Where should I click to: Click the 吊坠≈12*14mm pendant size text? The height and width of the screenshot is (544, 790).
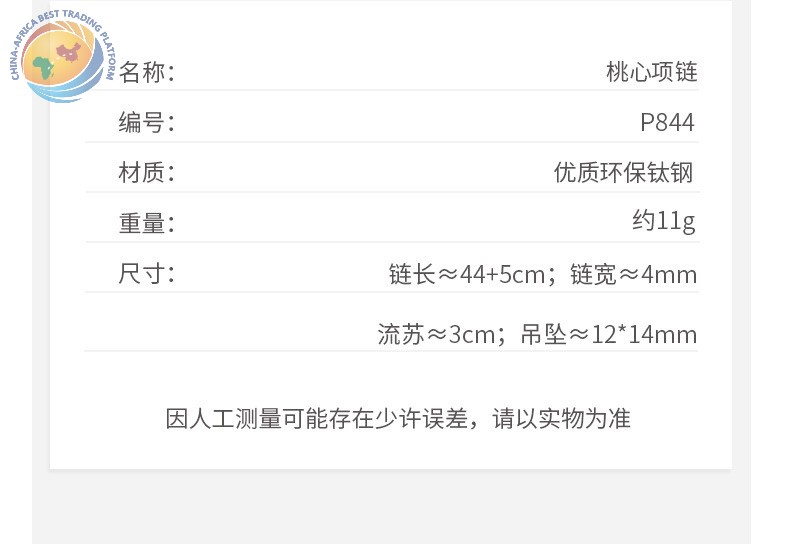pyautogui.click(x=609, y=334)
